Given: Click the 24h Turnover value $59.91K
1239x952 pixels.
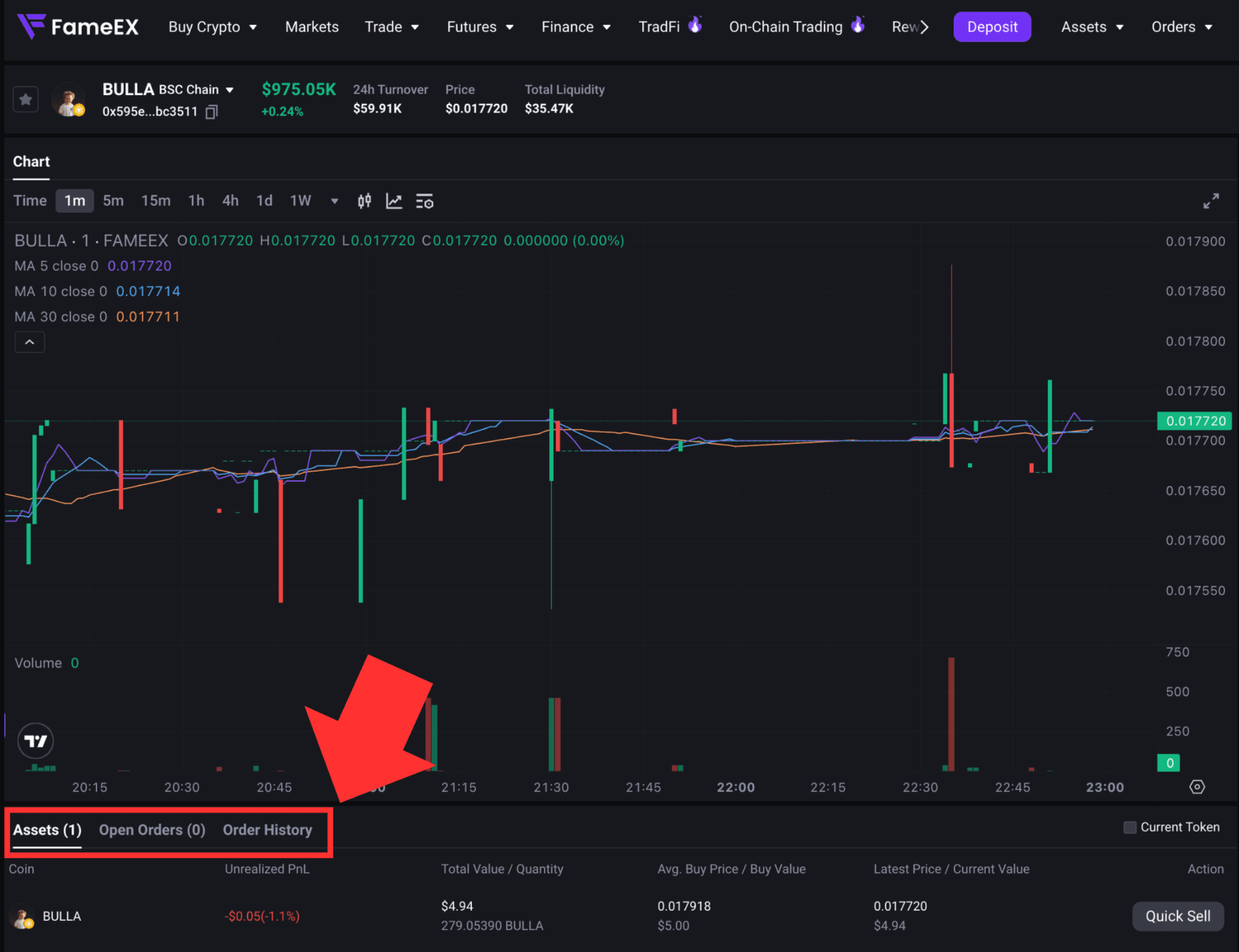Looking at the screenshot, I should 378,109.
